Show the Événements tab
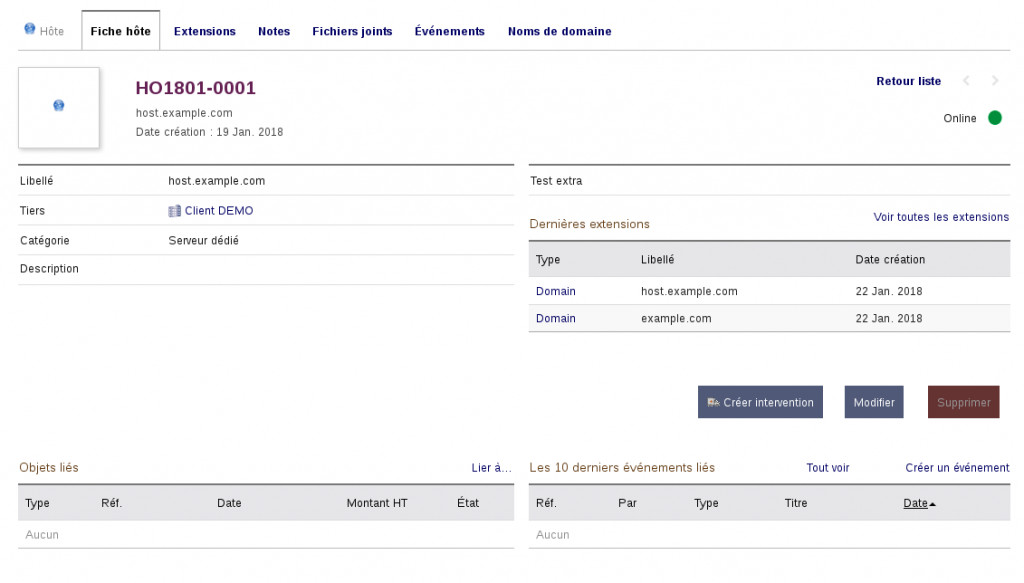Image resolution: width=1024 pixels, height=583 pixels. click(x=450, y=31)
